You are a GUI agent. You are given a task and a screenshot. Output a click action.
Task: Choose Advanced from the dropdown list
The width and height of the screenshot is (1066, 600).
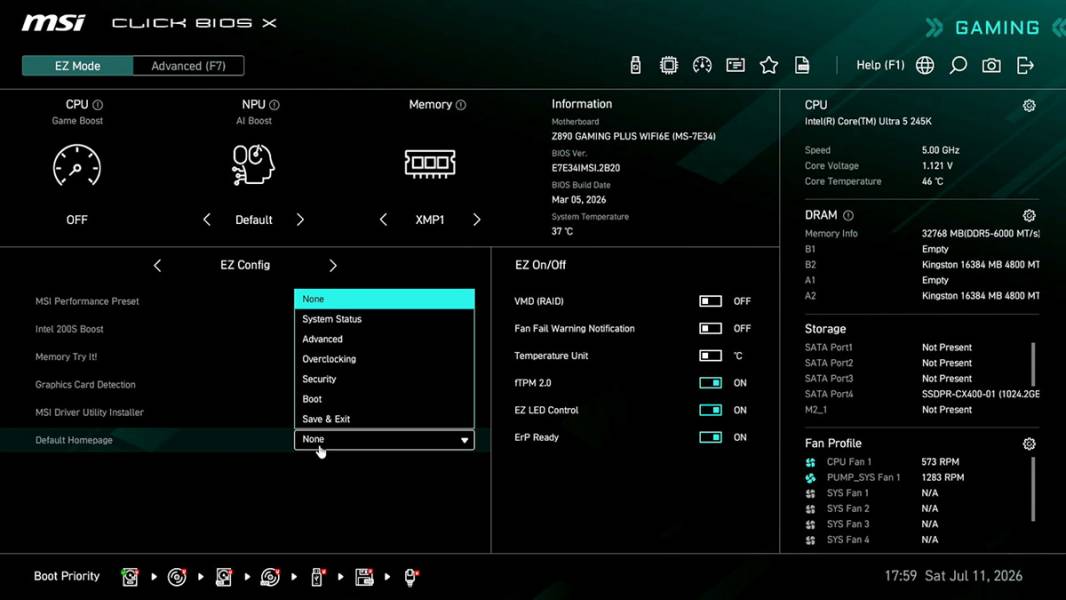[384, 339]
